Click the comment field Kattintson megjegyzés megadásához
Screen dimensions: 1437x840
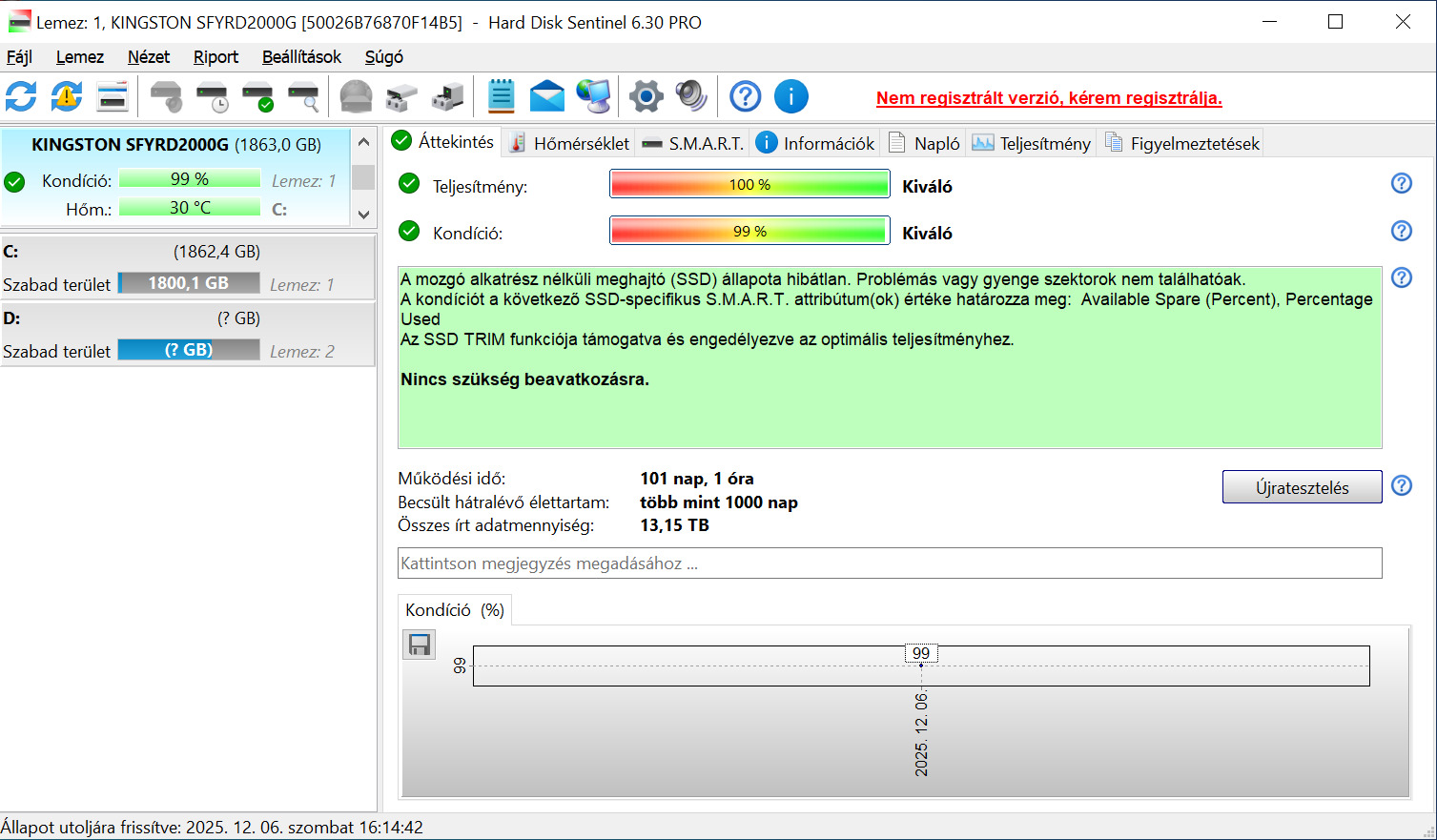[x=890, y=563]
